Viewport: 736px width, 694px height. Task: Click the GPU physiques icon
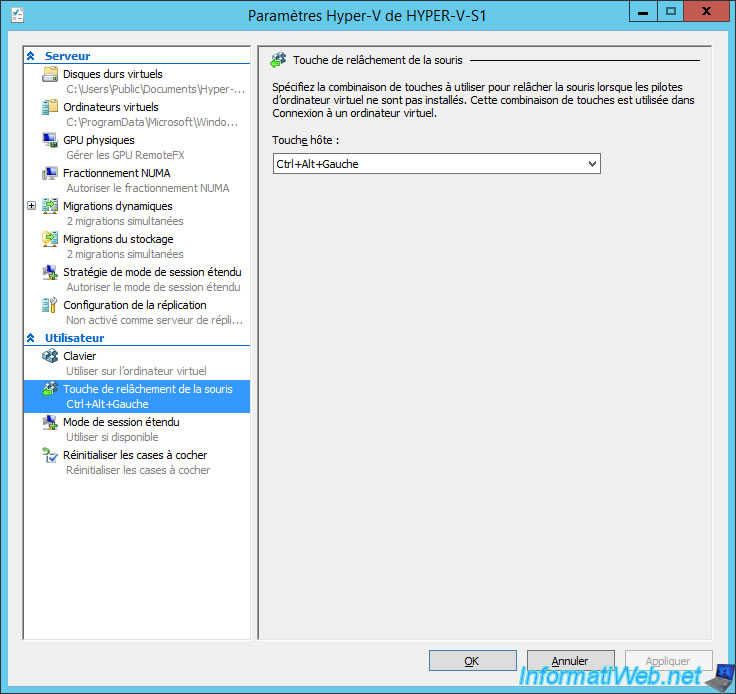pos(50,141)
